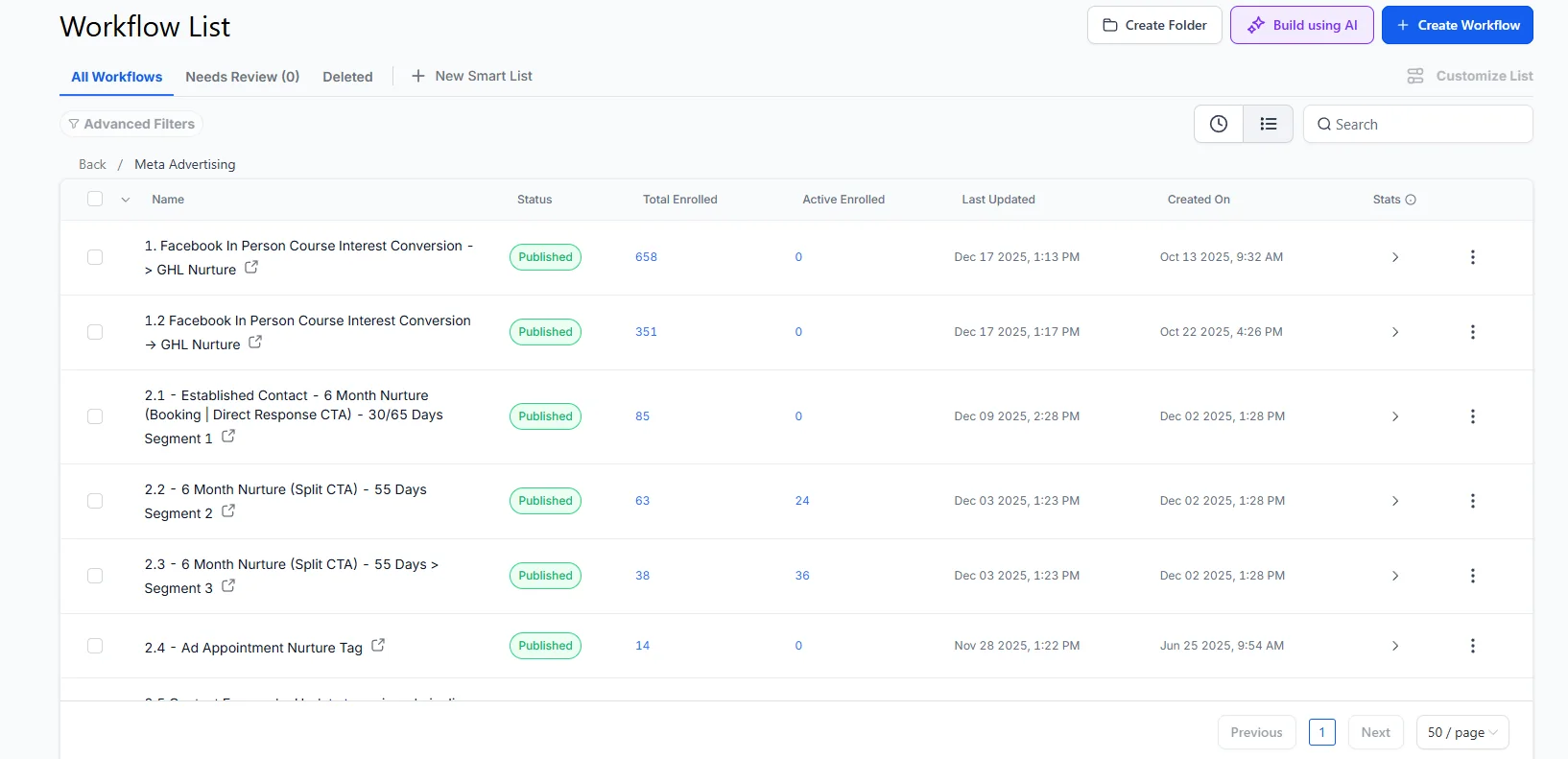This screenshot has height=759, width=1568.
Task: Open more actions menu for 1. Facebook workflow
Action: coord(1473,257)
